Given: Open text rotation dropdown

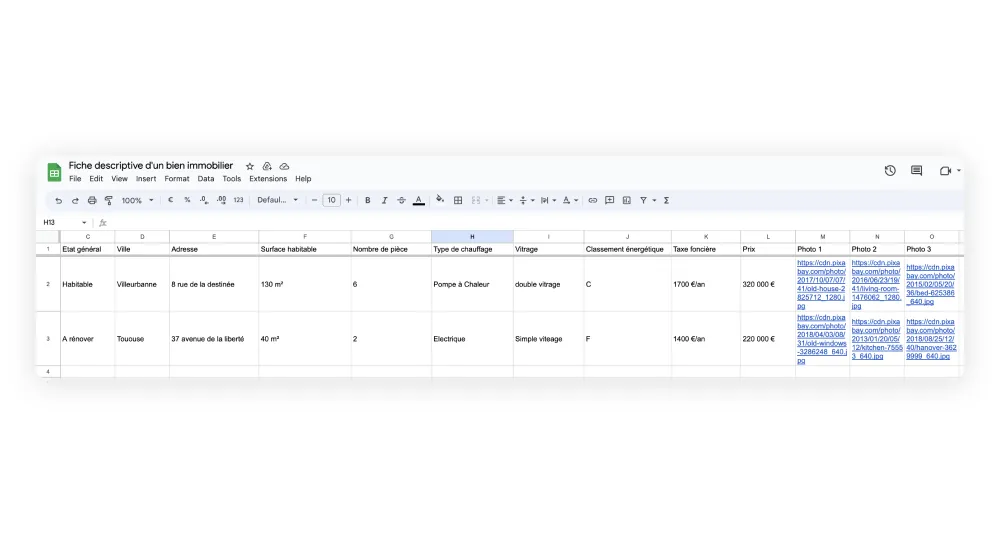Looking at the screenshot, I should click(570, 200).
